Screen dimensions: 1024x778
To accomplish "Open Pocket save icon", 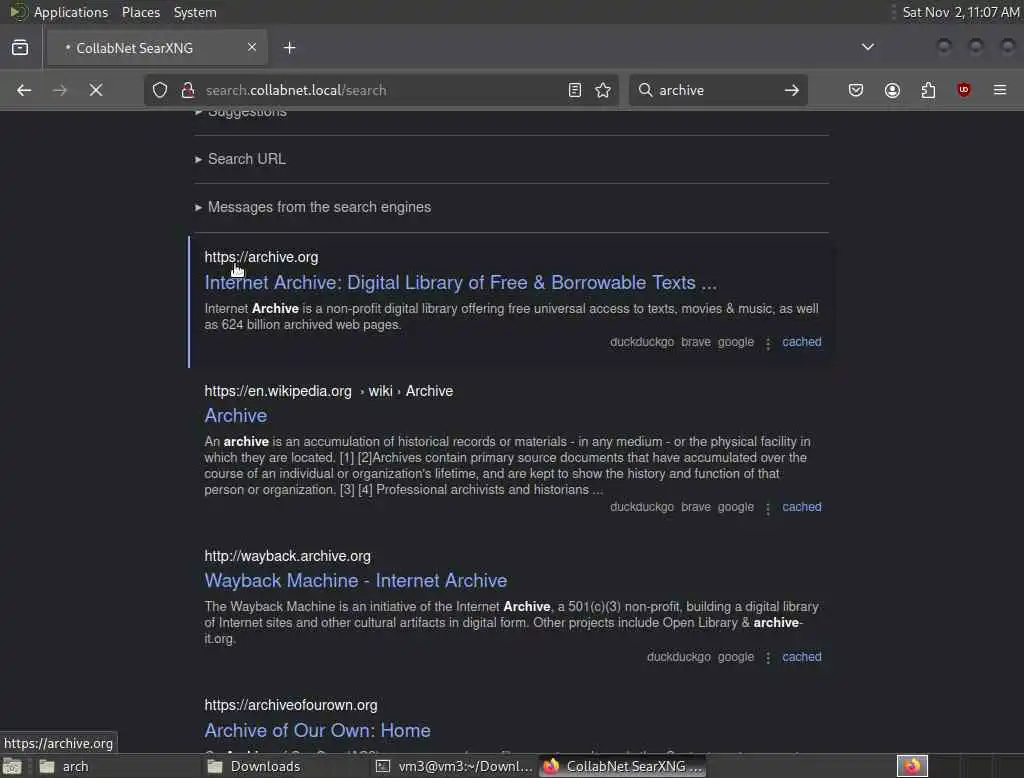I will pos(856,90).
